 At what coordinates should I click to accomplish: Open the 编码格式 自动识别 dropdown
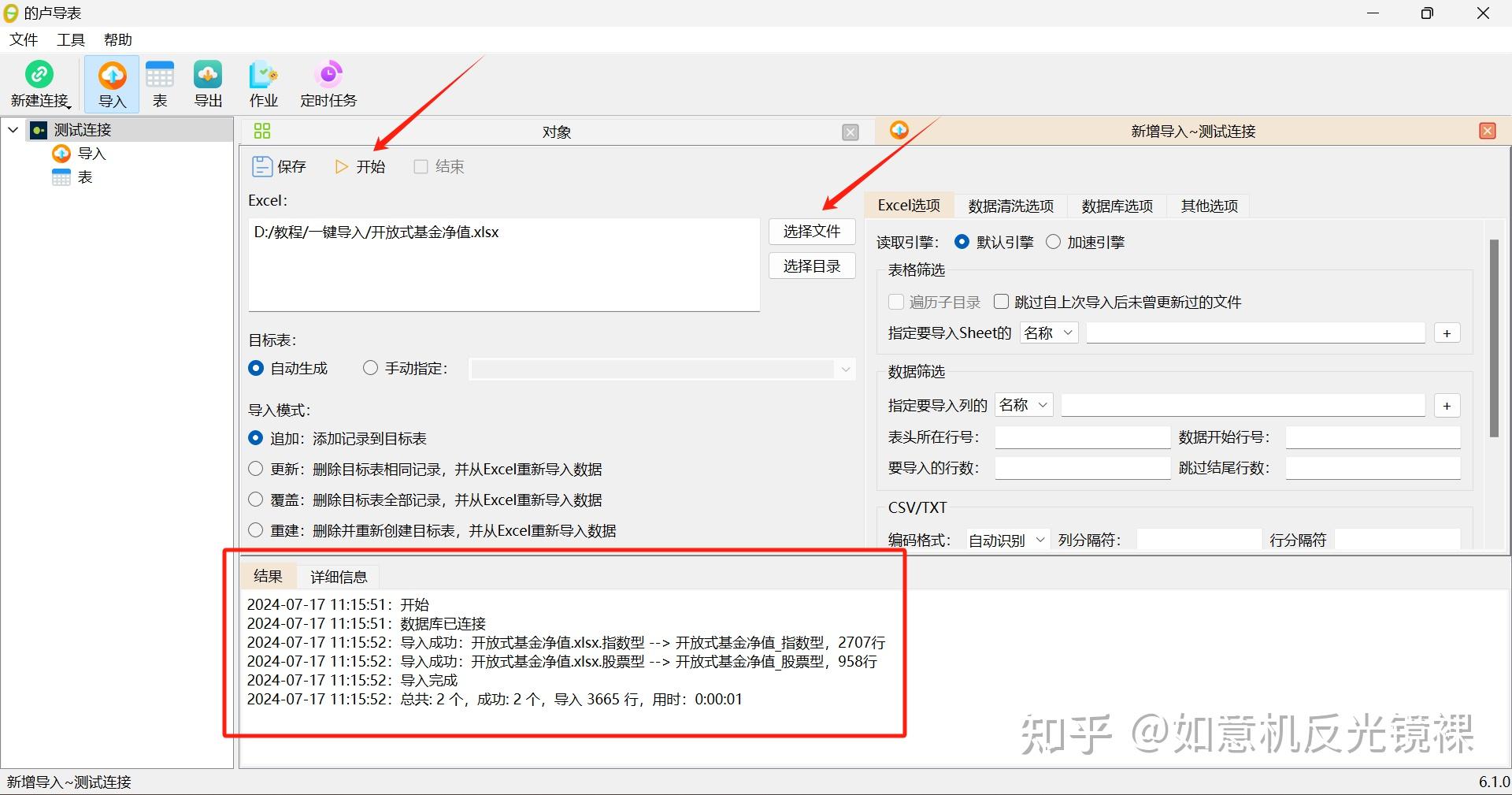point(1006,540)
